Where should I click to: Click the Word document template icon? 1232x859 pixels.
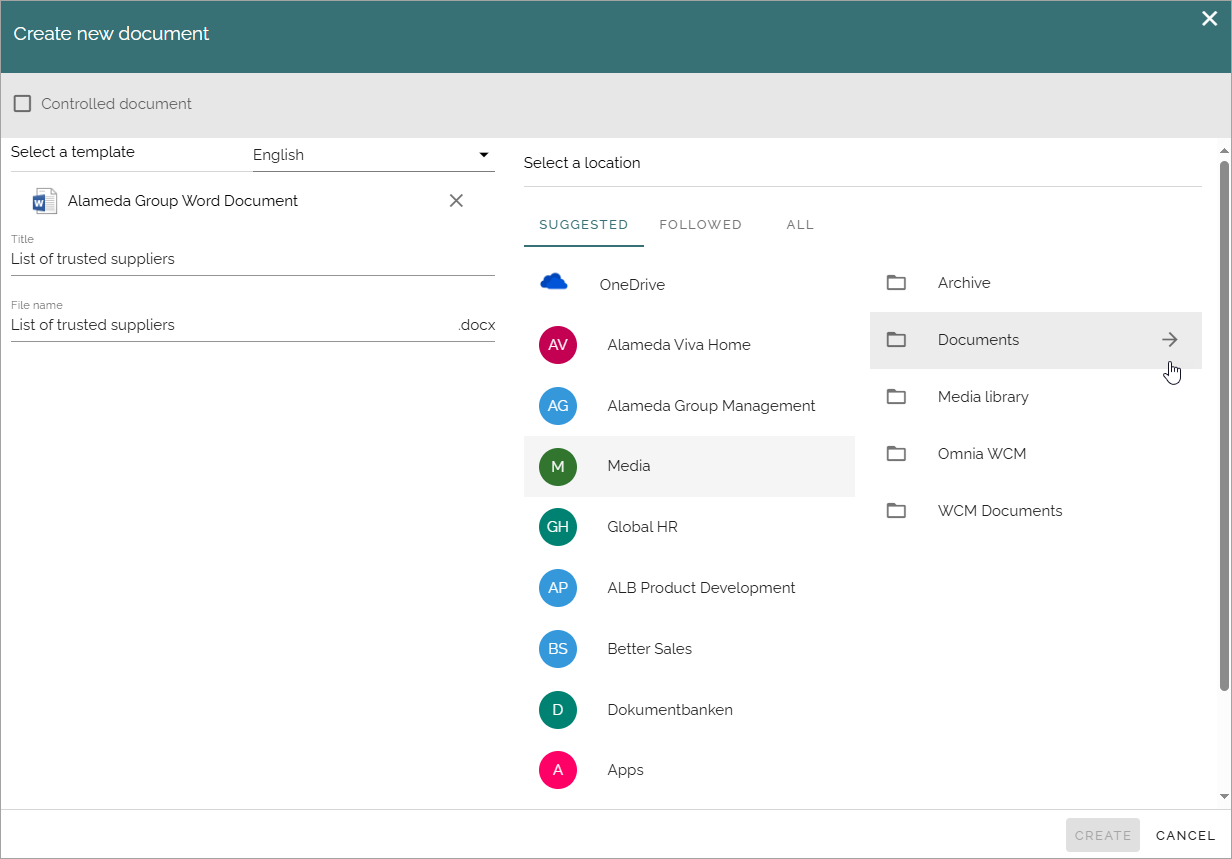click(45, 201)
